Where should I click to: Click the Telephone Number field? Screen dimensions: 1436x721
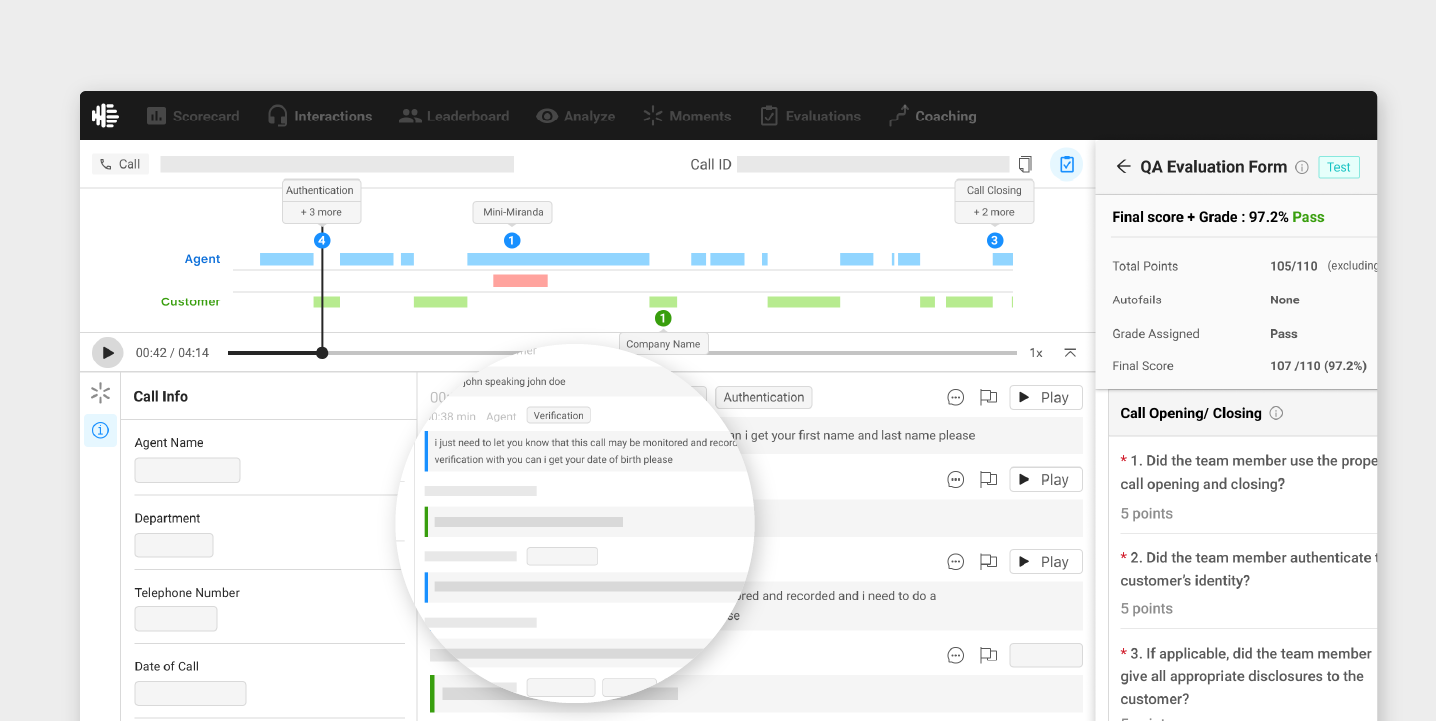(176, 619)
